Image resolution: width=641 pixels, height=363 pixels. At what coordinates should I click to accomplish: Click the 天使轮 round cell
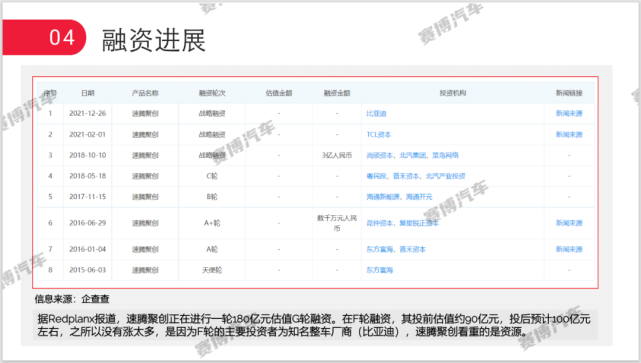[x=212, y=270]
